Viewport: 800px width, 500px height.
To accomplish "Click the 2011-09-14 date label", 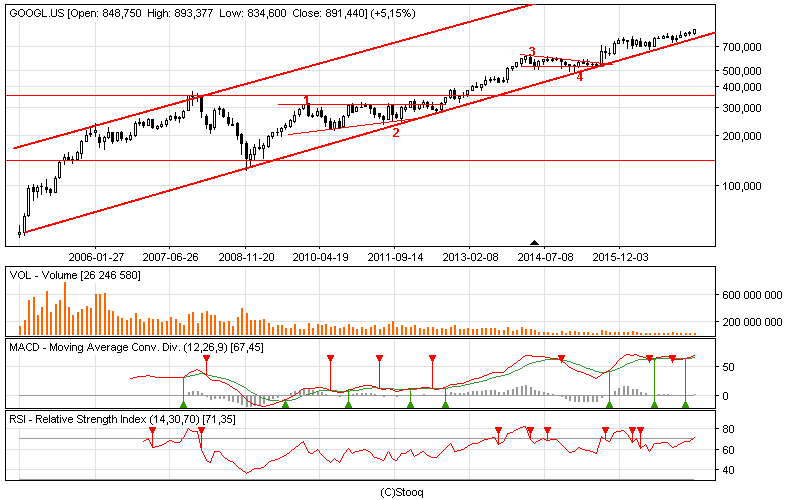I will click(x=395, y=257).
